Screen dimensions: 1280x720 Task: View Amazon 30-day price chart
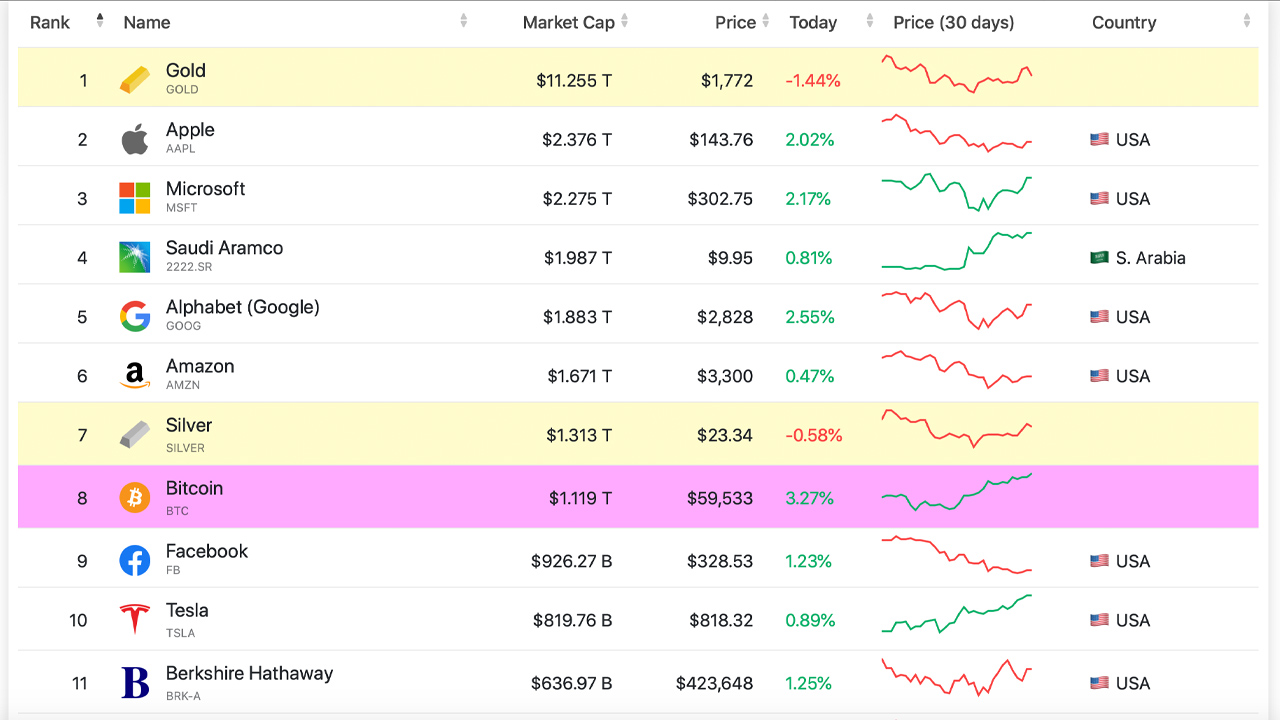957,369
